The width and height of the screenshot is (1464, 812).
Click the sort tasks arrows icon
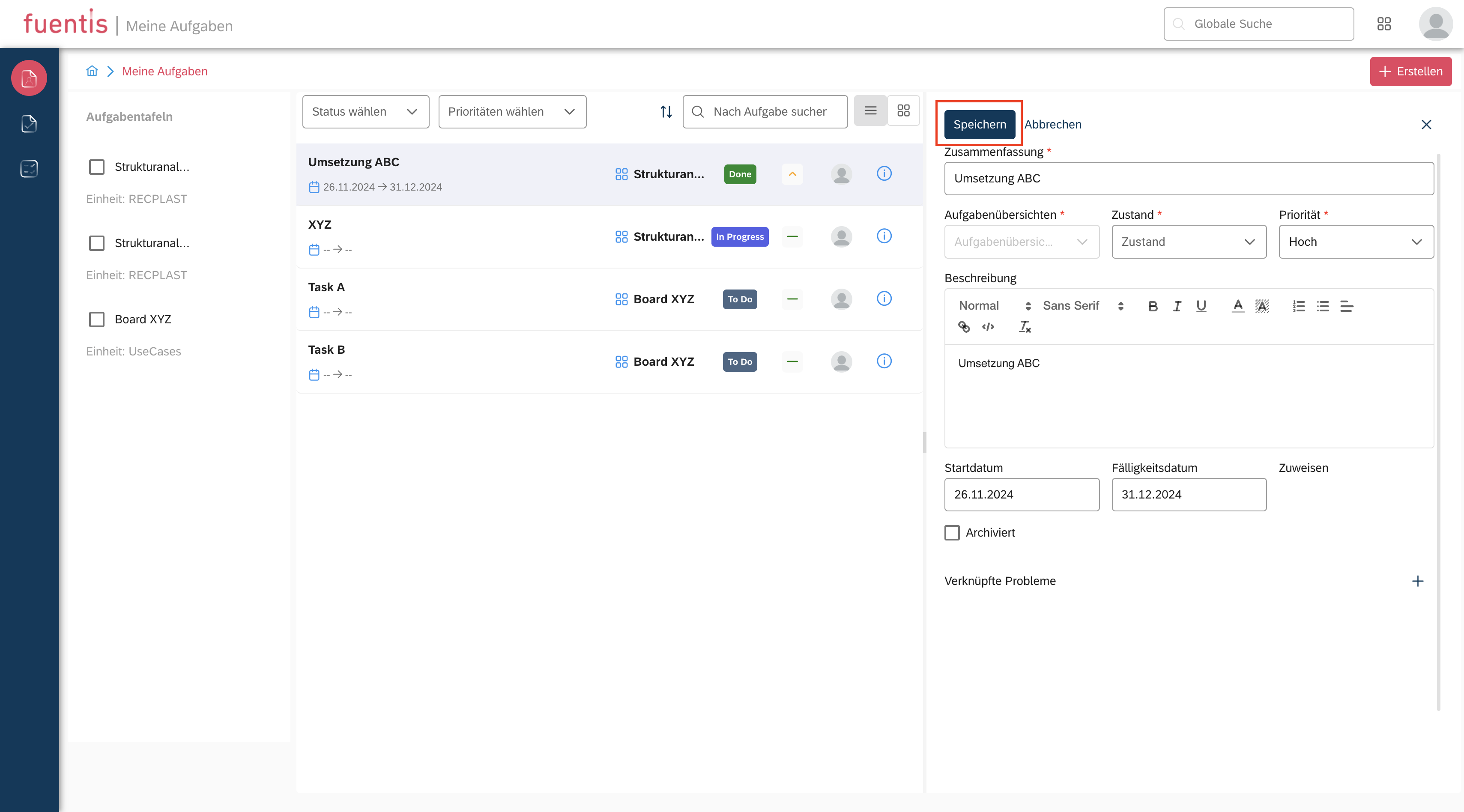pyautogui.click(x=666, y=111)
